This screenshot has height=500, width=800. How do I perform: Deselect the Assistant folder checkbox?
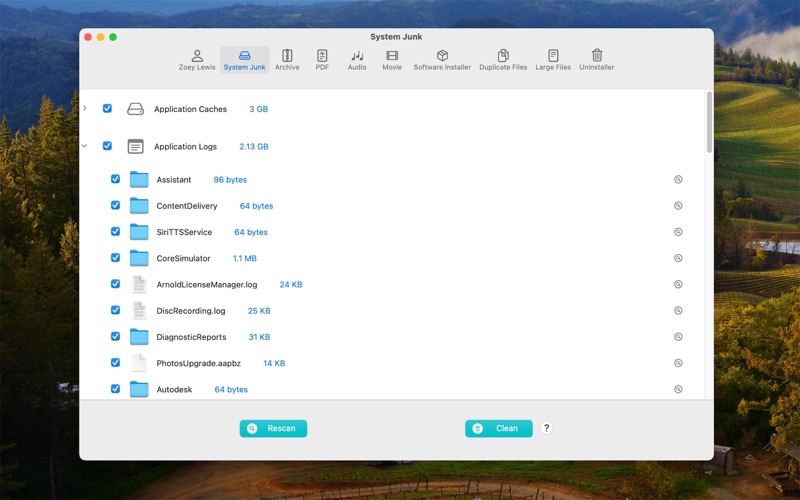(115, 179)
